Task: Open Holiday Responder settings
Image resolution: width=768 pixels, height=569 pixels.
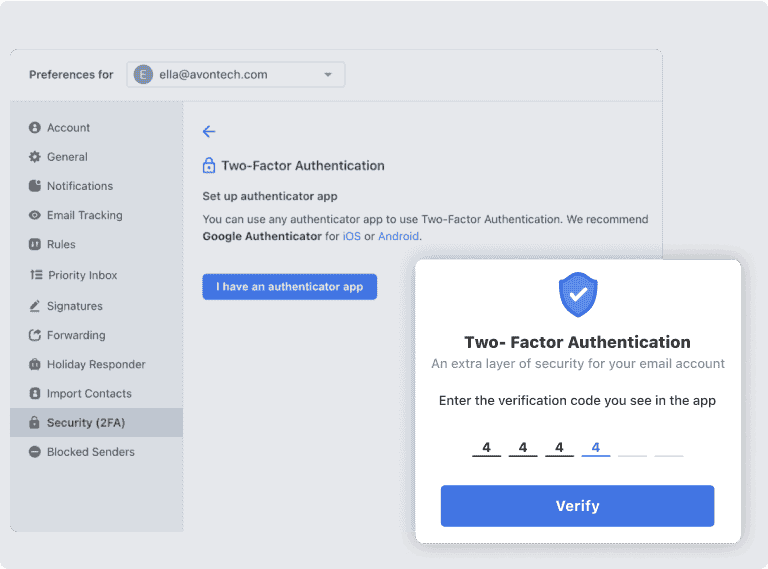Action: point(96,364)
